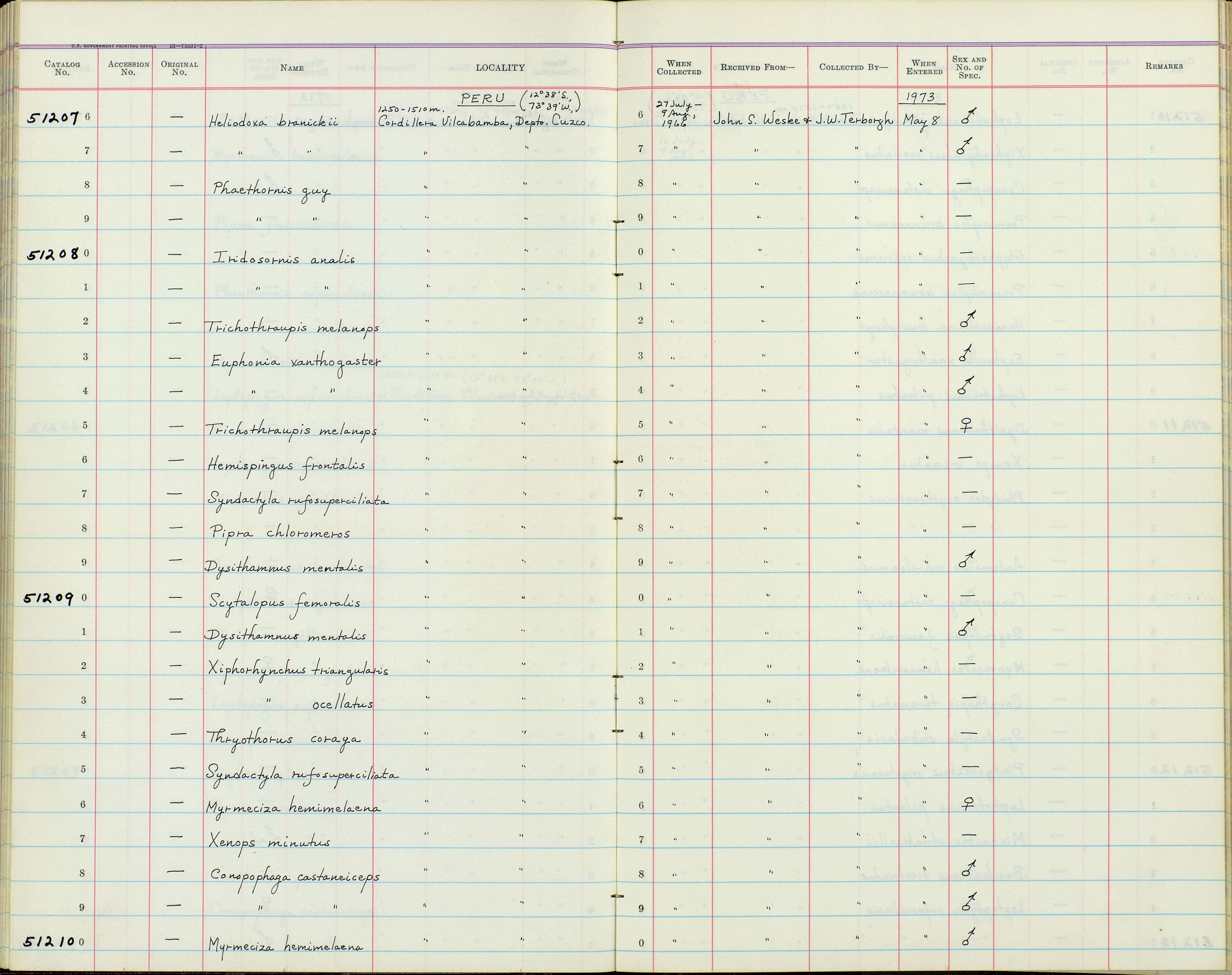The width and height of the screenshot is (1232, 975).
Task: Click the 'May 8' entered date
Action: pos(921,122)
